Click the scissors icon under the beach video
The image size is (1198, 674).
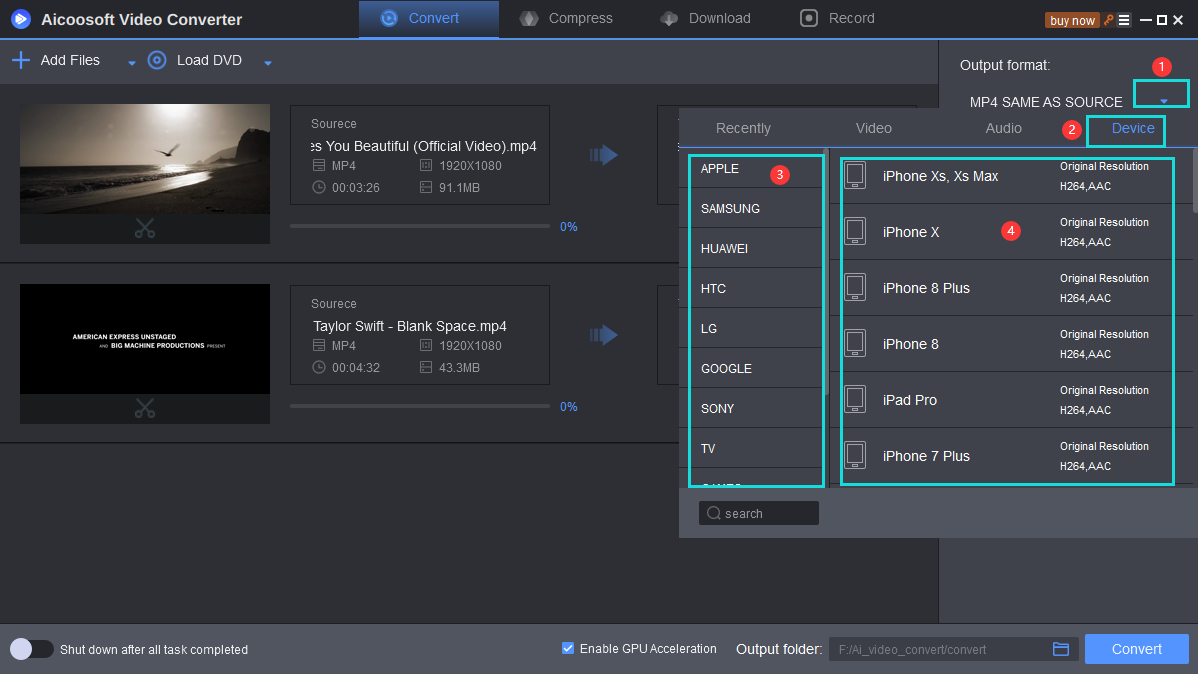(x=144, y=228)
